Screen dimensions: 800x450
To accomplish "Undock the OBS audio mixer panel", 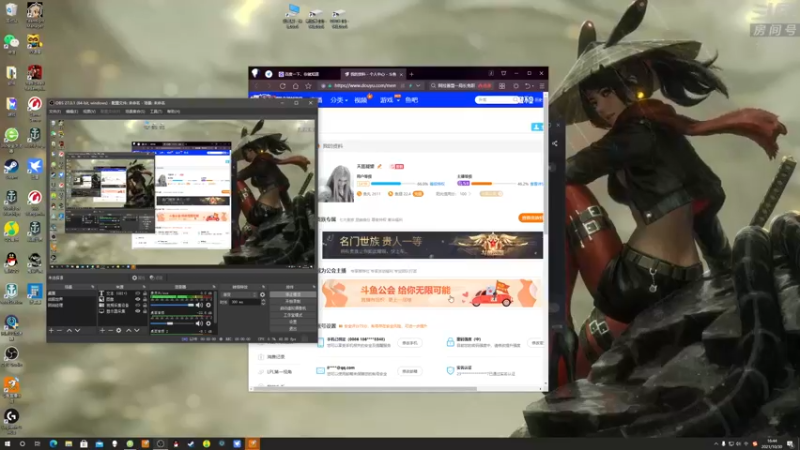I will pyautogui.click(x=214, y=287).
